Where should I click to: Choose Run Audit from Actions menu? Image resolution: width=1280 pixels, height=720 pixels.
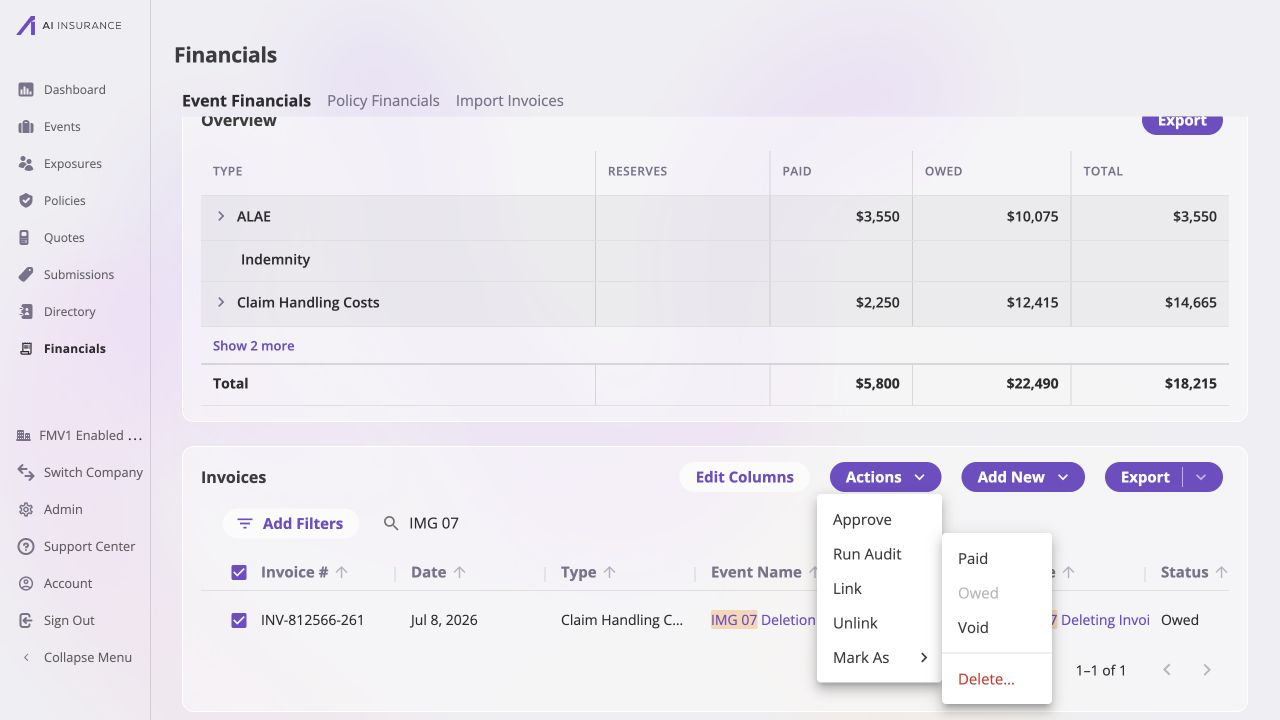coord(879,554)
